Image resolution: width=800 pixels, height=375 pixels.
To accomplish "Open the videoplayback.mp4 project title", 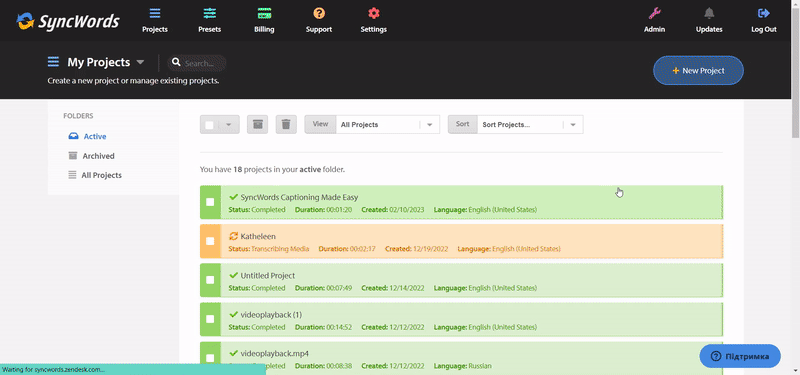I will (x=274, y=354).
